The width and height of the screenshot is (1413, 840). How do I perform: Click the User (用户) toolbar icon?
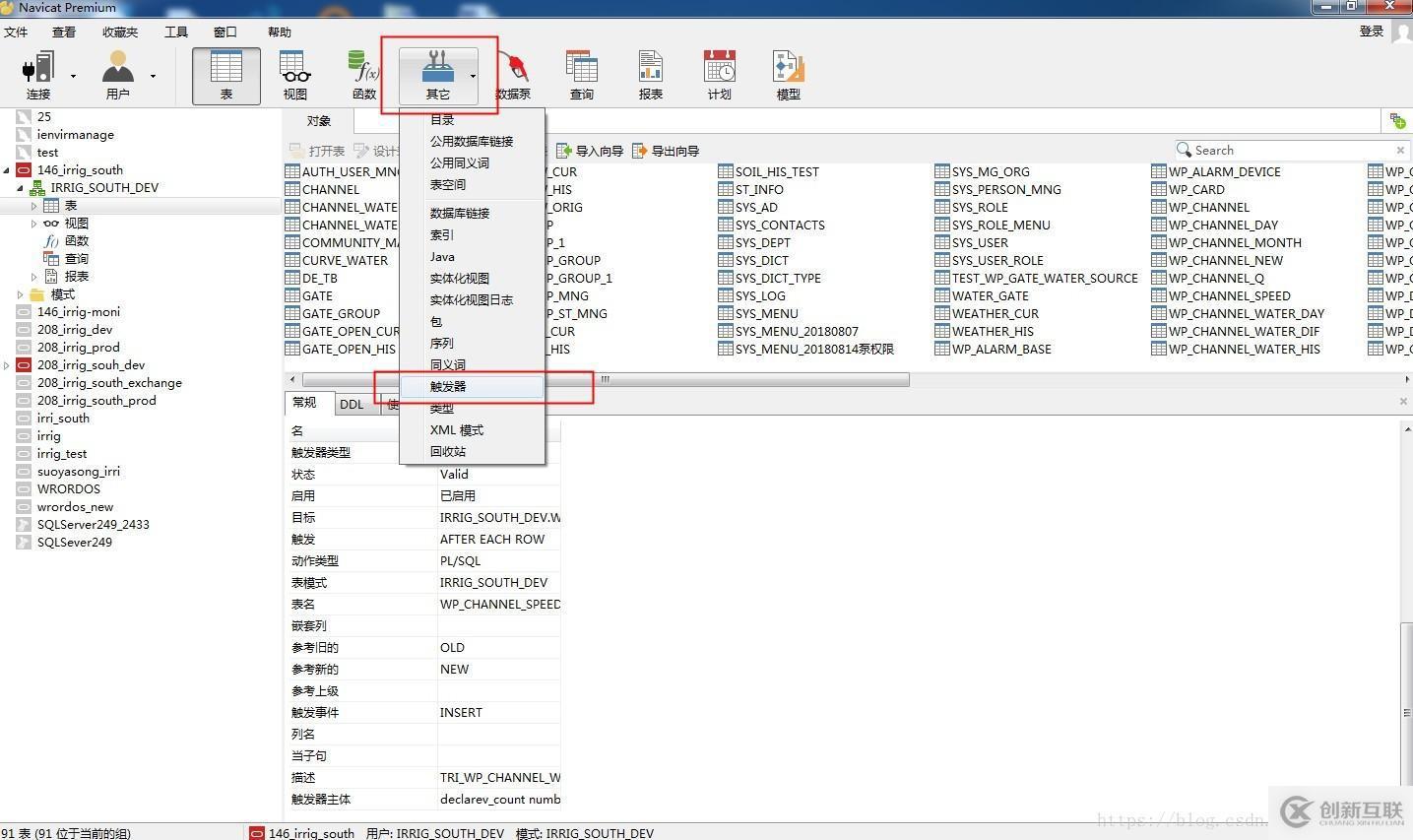pos(118,76)
